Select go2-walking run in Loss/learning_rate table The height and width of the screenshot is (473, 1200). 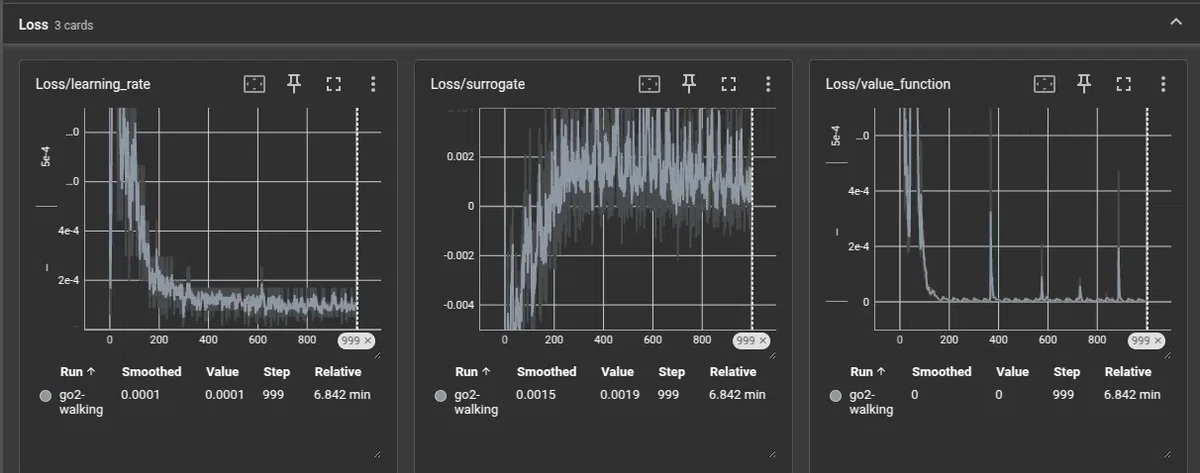coord(82,402)
